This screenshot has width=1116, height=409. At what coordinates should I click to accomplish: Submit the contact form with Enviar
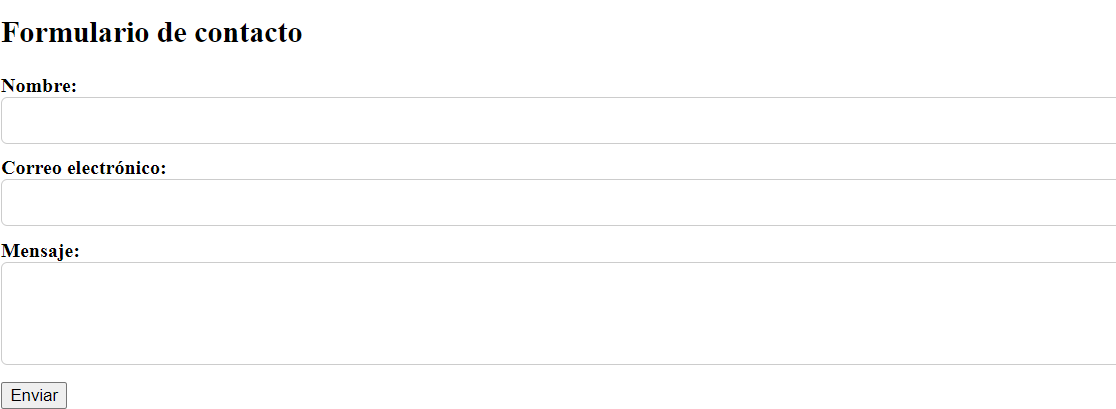click(34, 395)
